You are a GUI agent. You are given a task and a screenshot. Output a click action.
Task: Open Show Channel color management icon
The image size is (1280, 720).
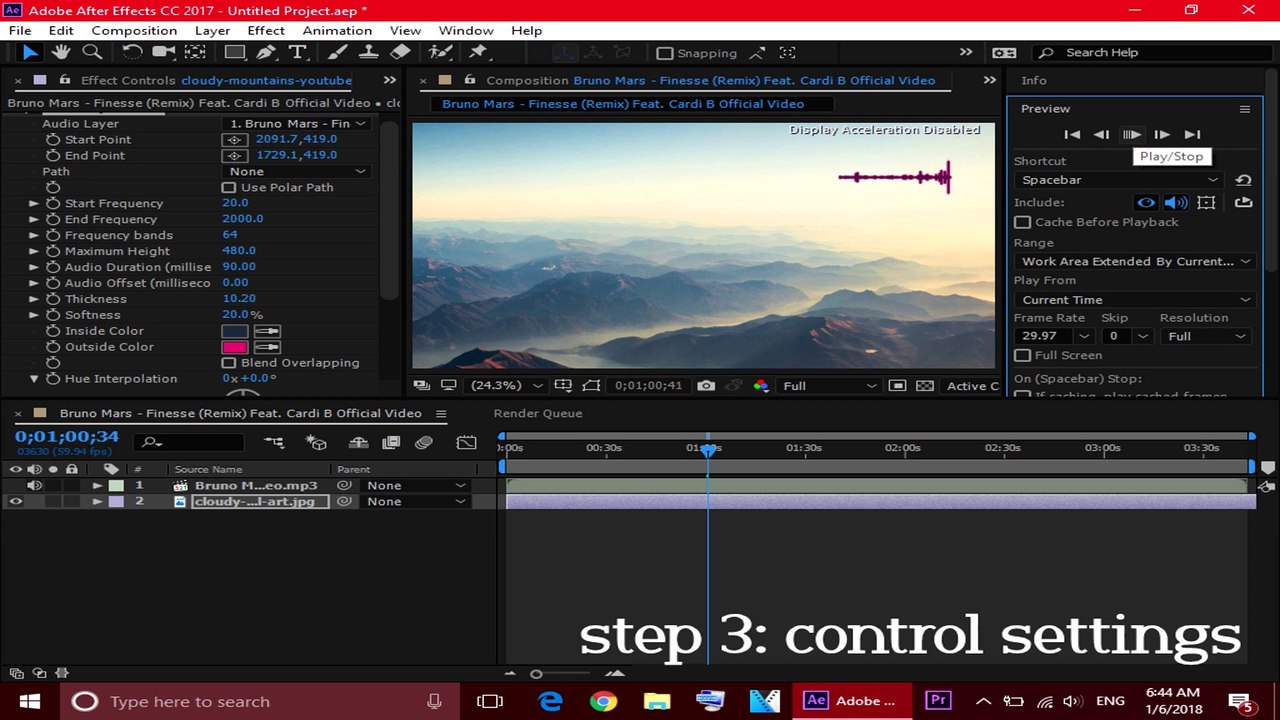761,386
